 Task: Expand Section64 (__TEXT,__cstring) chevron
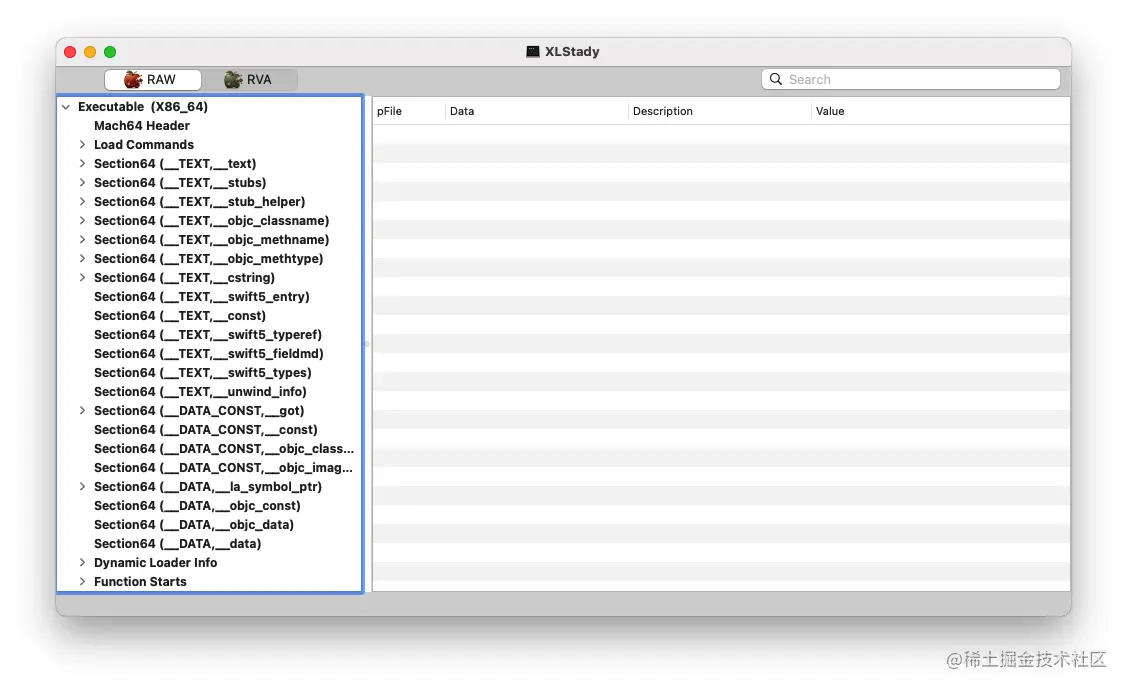coord(82,278)
